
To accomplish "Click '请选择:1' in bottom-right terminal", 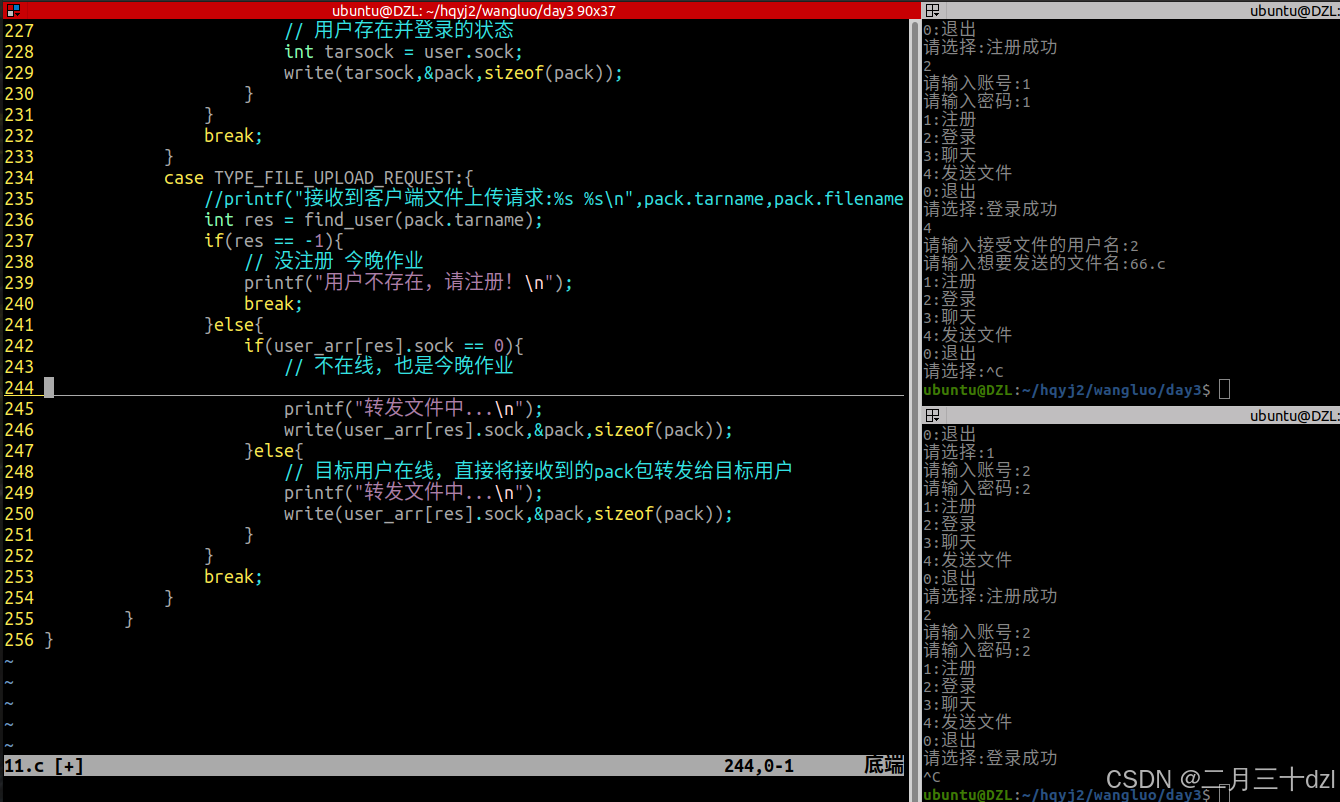I will [x=959, y=453].
